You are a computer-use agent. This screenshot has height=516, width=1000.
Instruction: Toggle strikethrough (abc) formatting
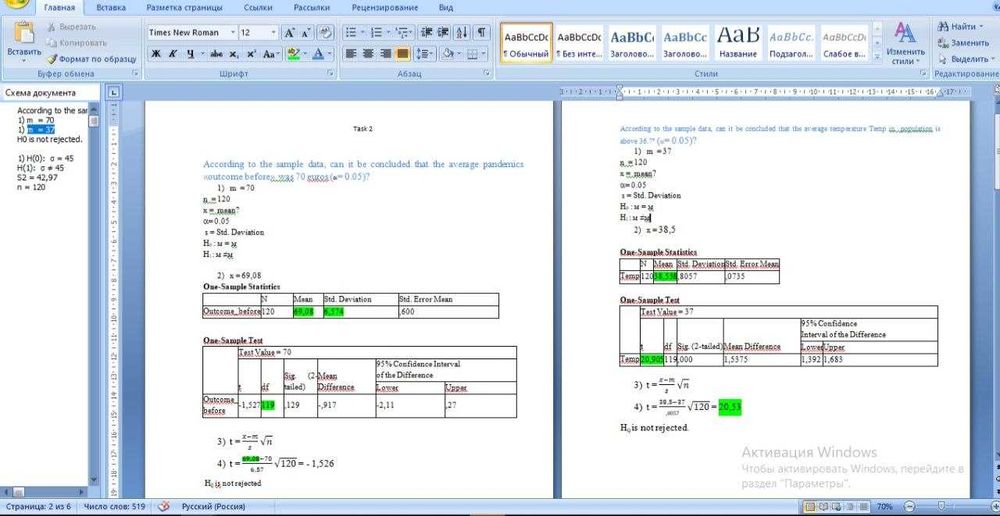click(x=216, y=54)
